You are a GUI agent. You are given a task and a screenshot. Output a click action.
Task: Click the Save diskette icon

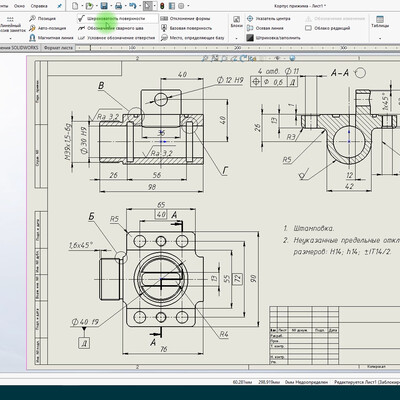click(104, 6)
